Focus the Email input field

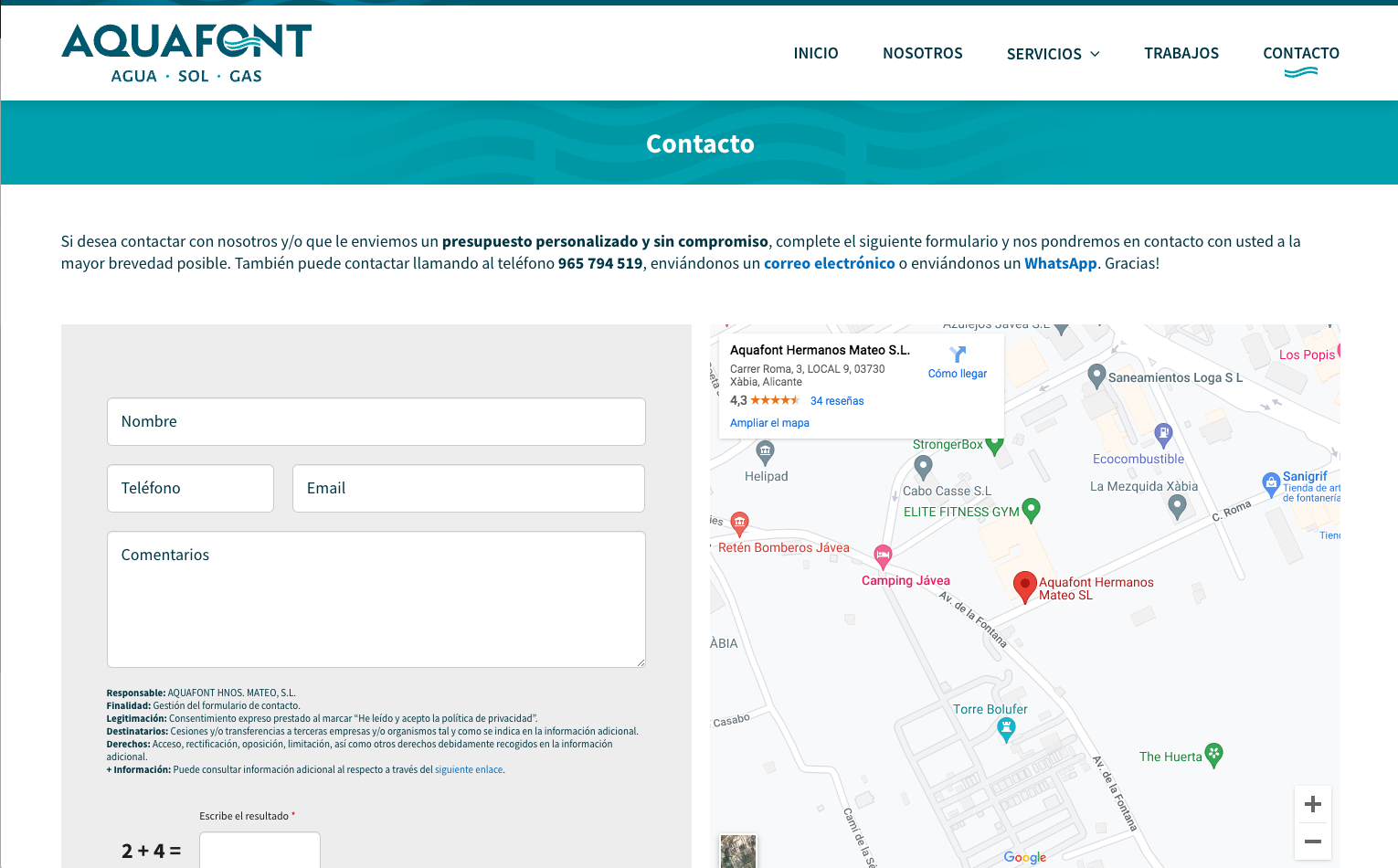click(x=469, y=488)
